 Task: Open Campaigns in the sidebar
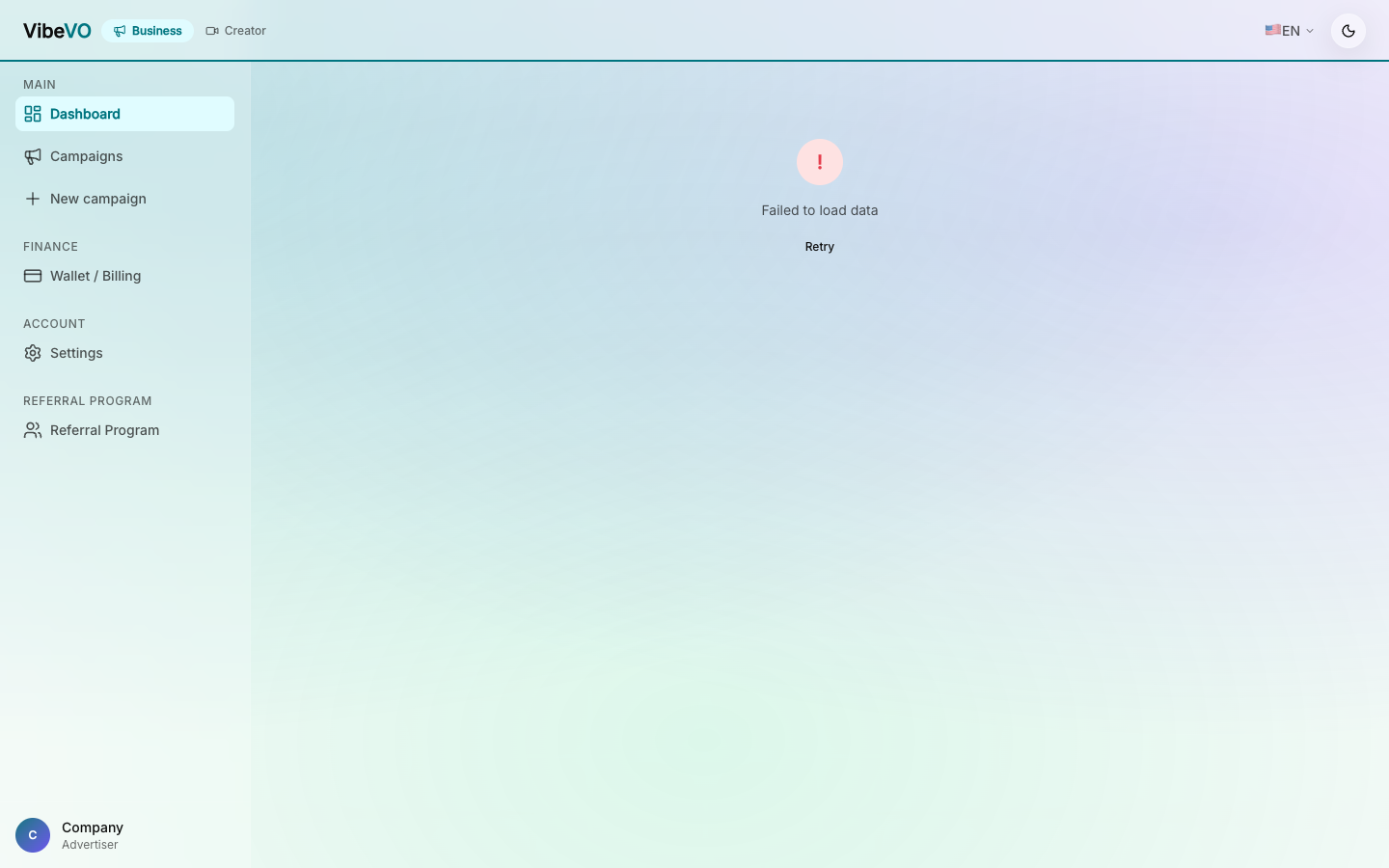[x=124, y=156]
